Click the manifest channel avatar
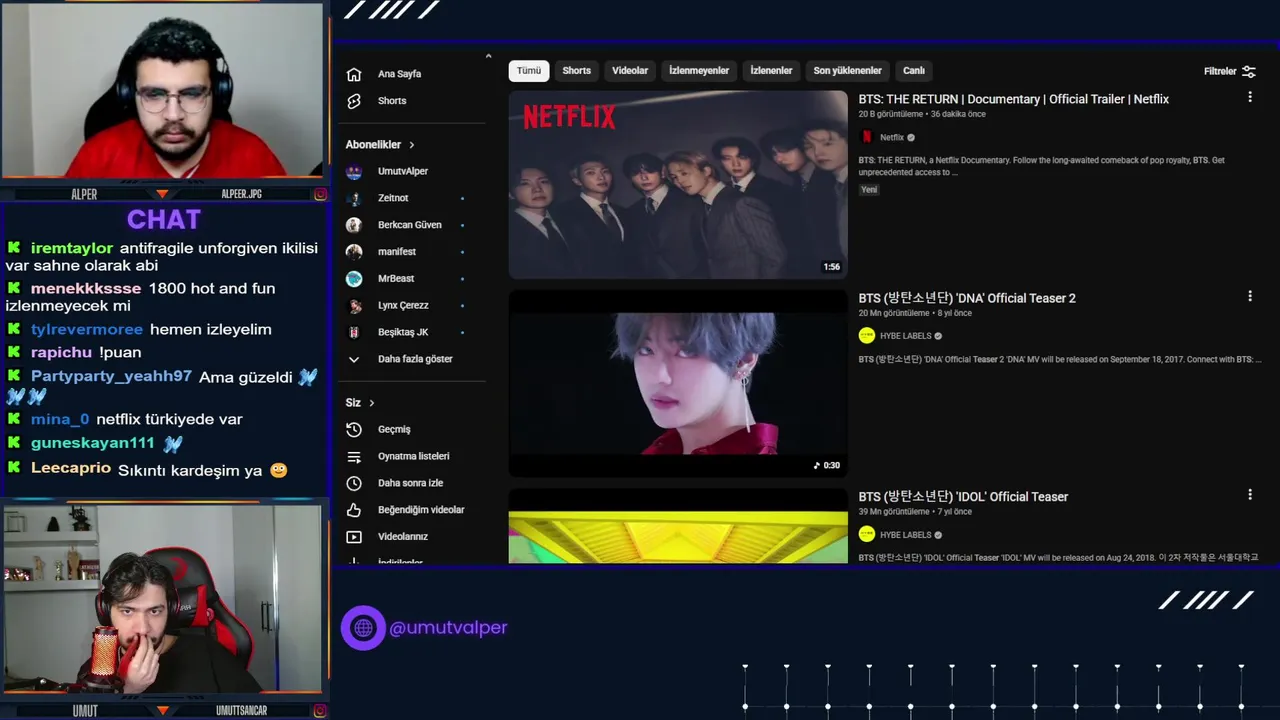The height and width of the screenshot is (720, 1280). click(354, 252)
